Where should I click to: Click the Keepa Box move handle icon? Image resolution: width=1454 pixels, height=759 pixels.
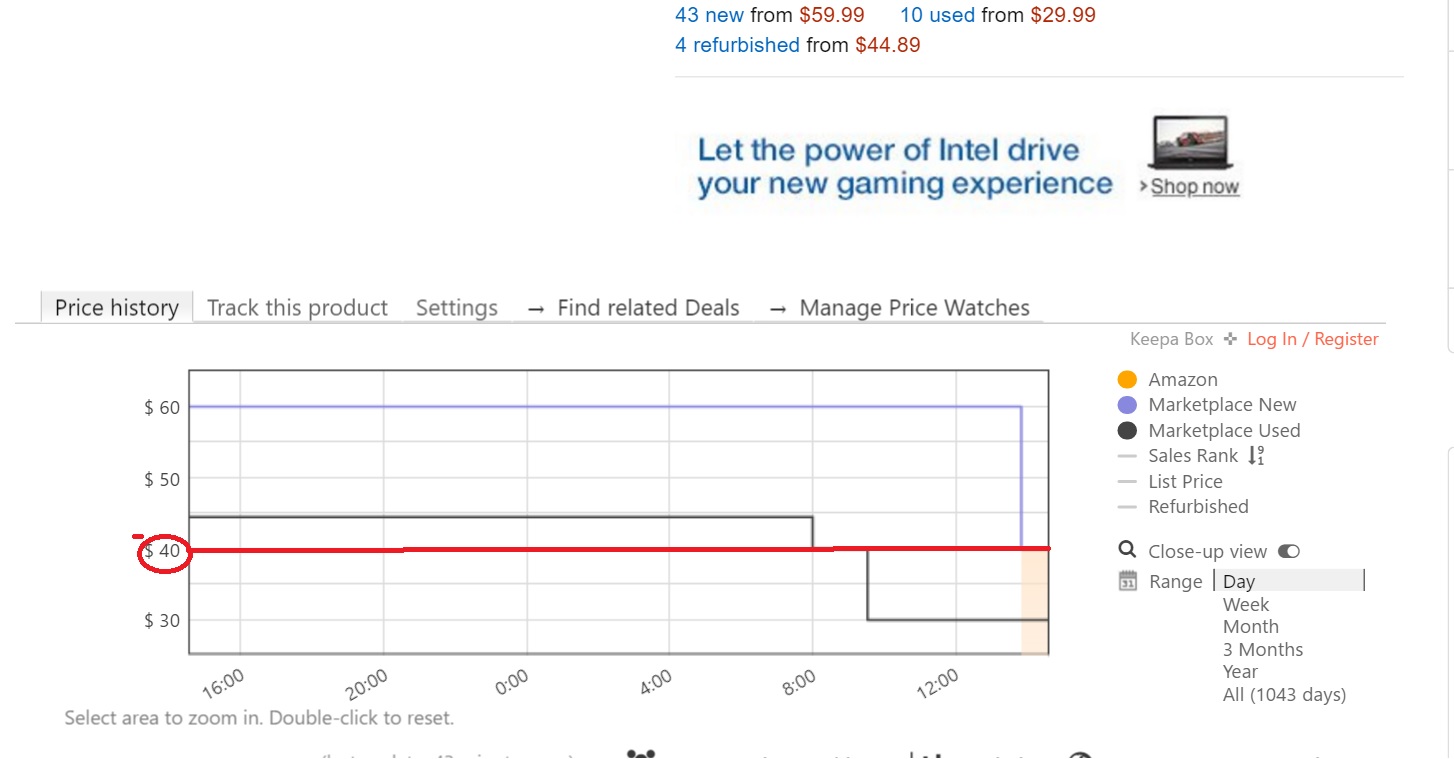[1230, 340]
